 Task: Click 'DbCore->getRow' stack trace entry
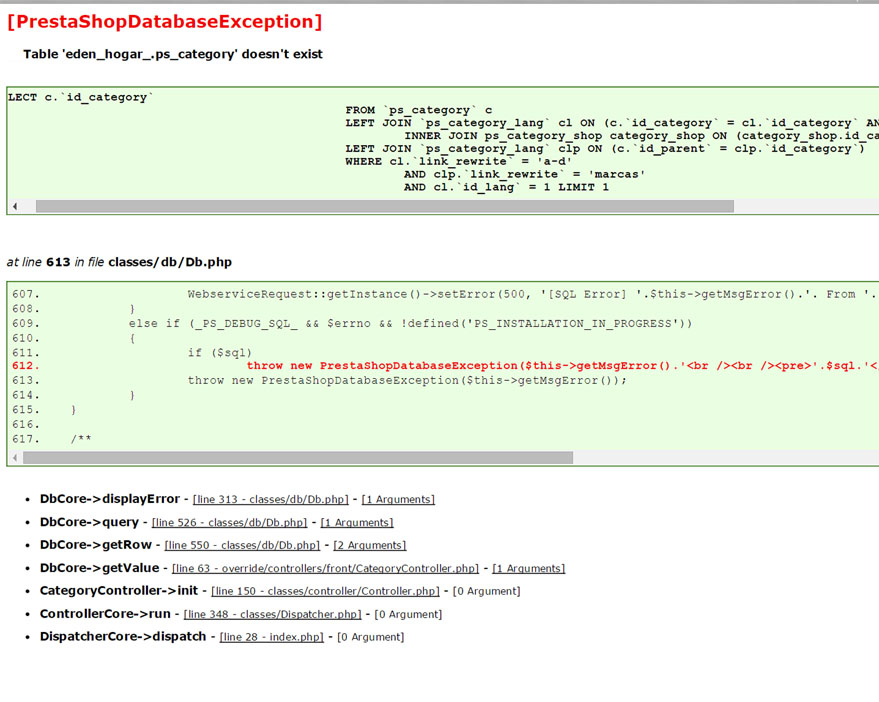click(x=96, y=545)
